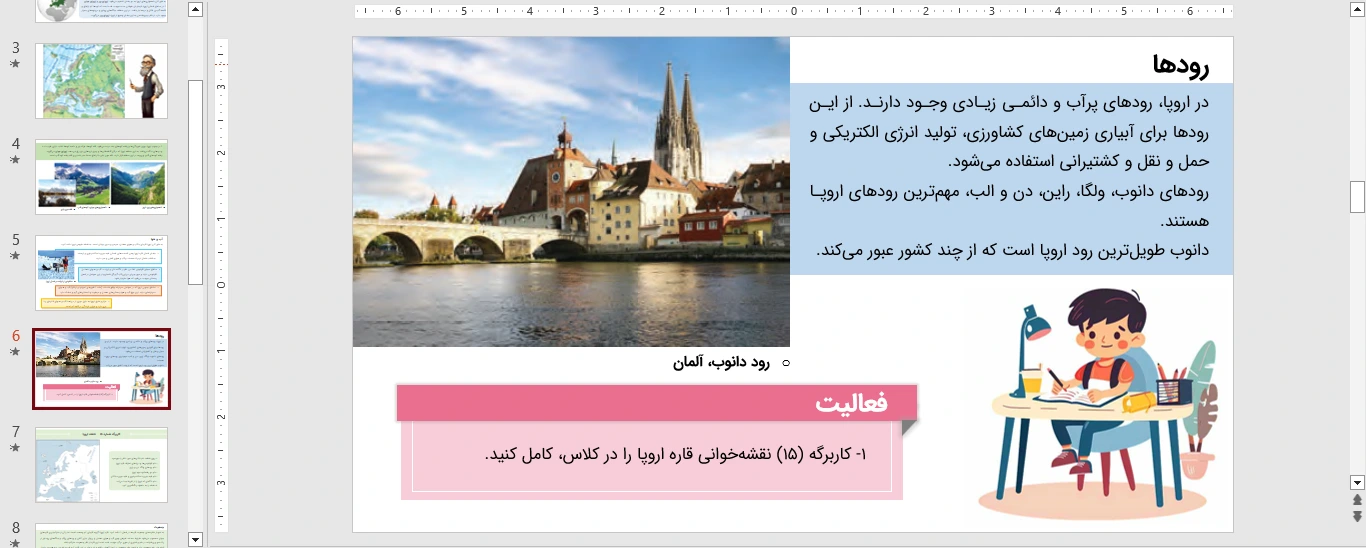Click the main editor scroll-down arrow
1366x548 pixels.
pyautogui.click(x=1357, y=481)
